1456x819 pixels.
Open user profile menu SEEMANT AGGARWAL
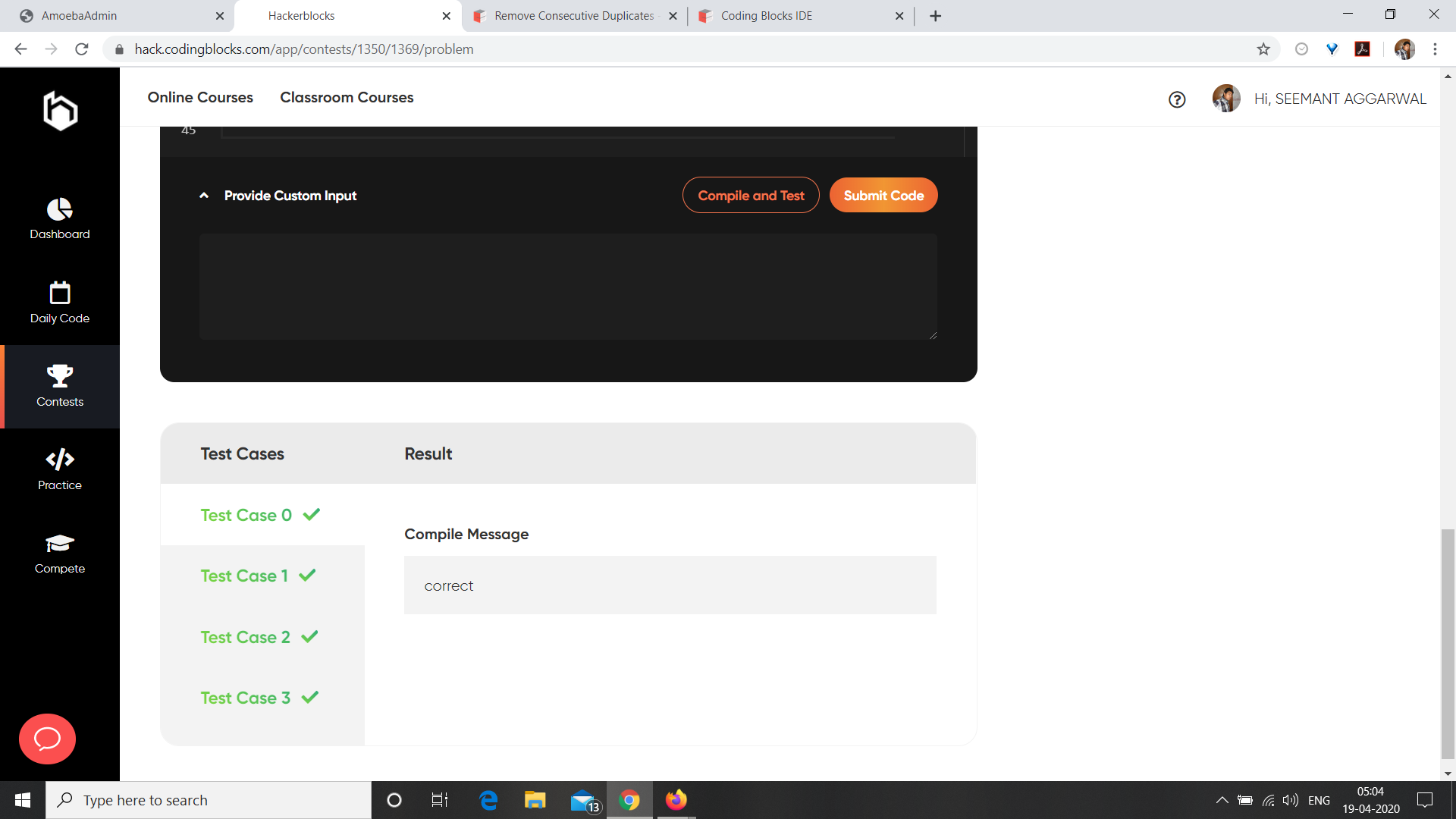coord(1339,99)
